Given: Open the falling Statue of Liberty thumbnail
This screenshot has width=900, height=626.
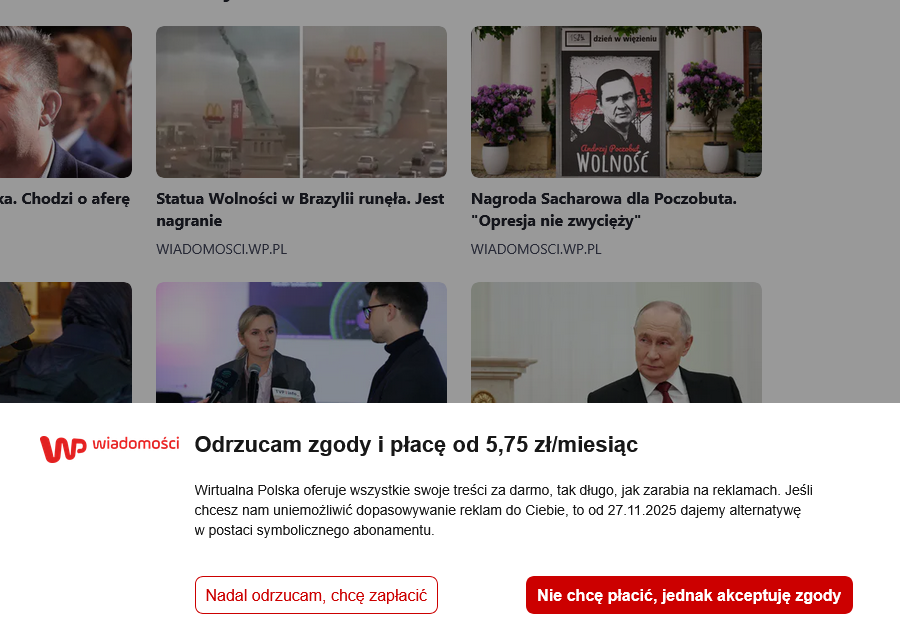Looking at the screenshot, I should click(x=301, y=102).
